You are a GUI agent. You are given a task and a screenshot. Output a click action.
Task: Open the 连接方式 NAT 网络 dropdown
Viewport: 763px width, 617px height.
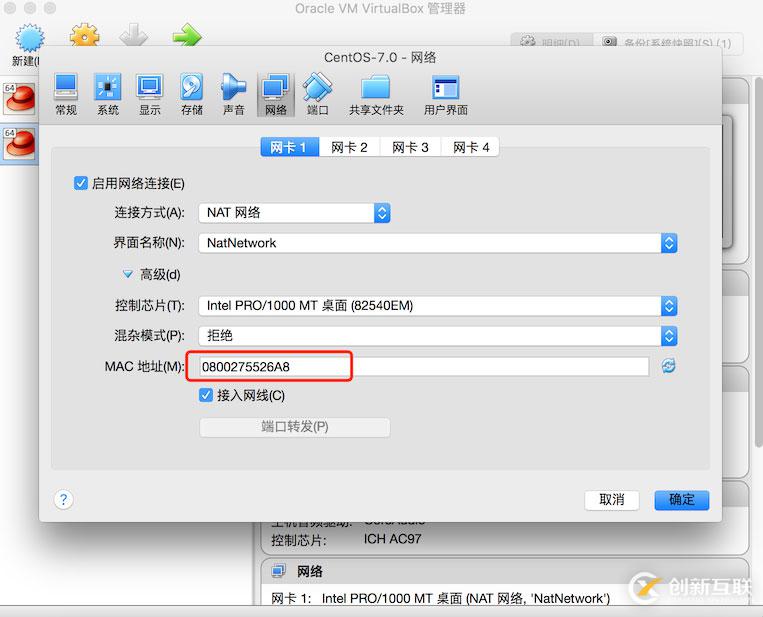294,213
